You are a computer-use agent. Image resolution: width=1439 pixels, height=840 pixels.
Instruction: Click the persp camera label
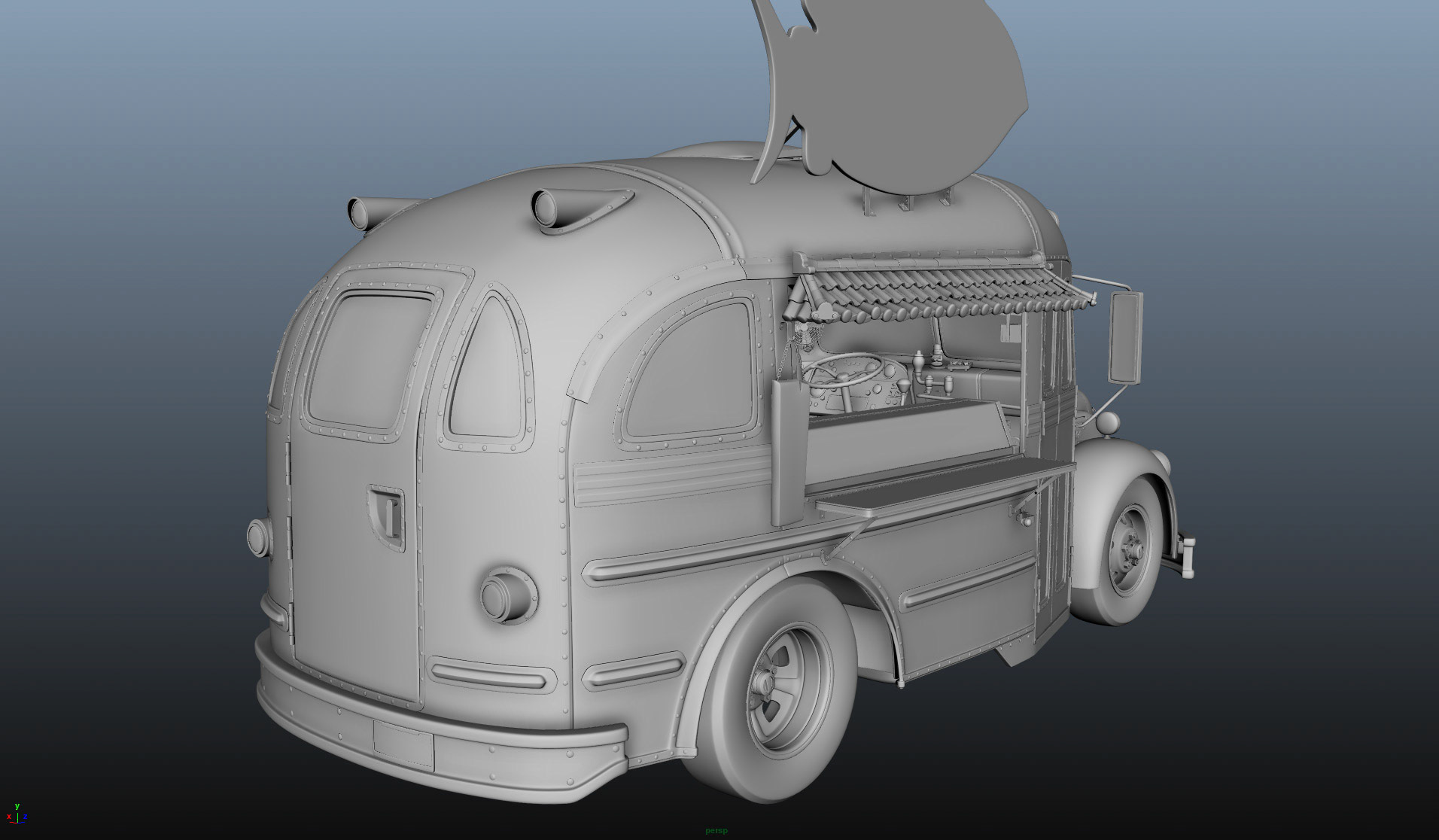(x=716, y=831)
